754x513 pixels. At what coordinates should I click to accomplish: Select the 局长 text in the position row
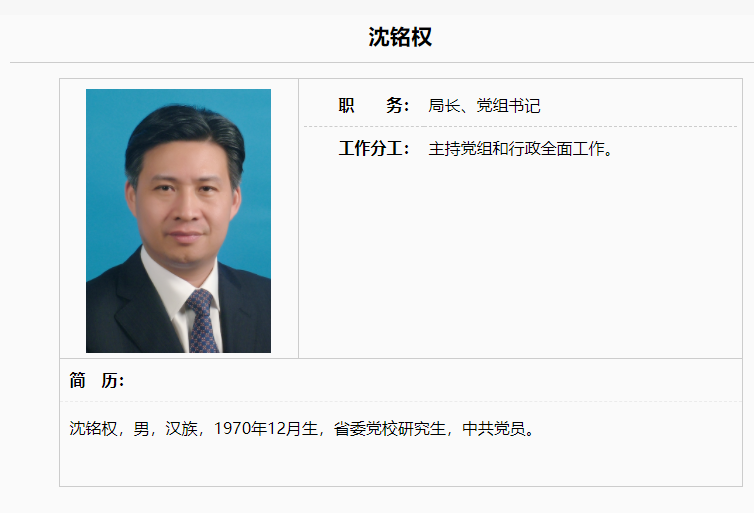coord(444,105)
